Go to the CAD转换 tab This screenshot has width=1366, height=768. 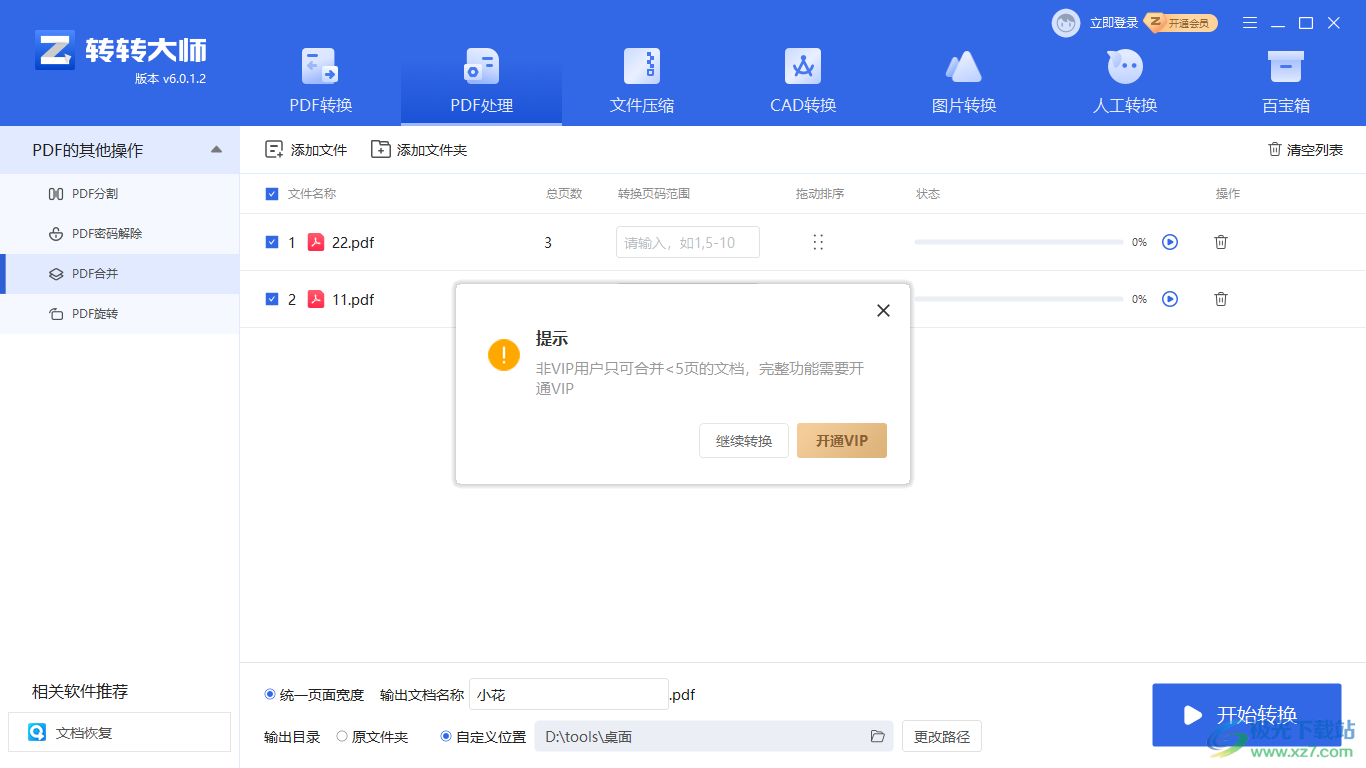(x=803, y=82)
